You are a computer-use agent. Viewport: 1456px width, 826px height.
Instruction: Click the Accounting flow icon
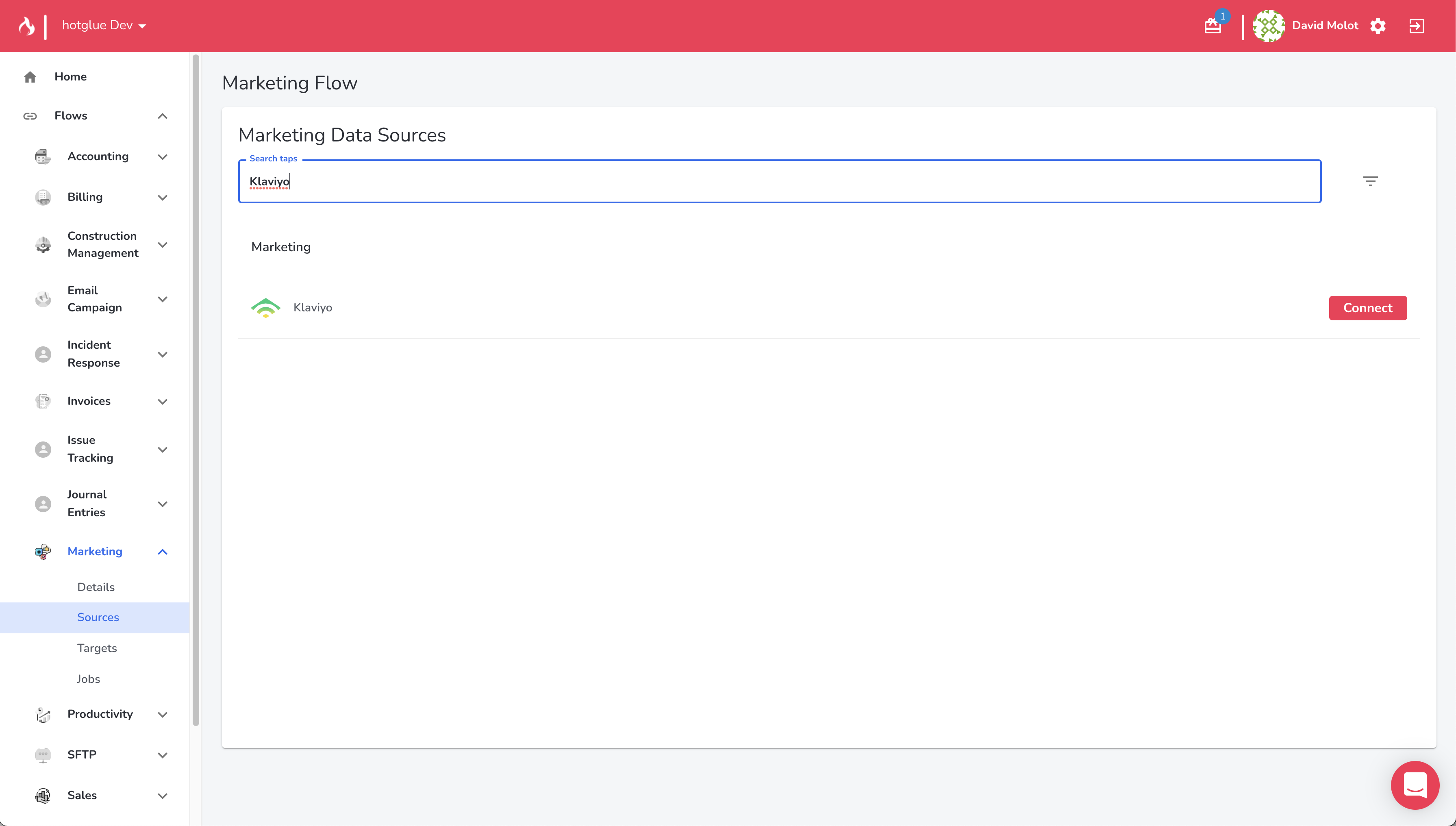point(43,157)
